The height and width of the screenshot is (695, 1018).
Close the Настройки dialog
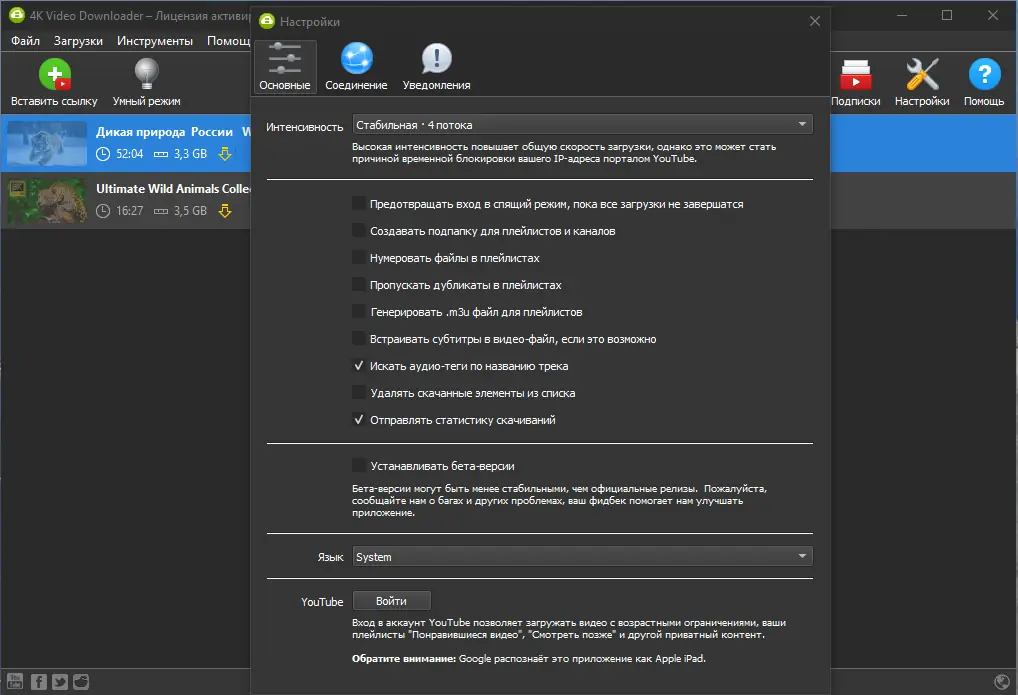tap(815, 21)
